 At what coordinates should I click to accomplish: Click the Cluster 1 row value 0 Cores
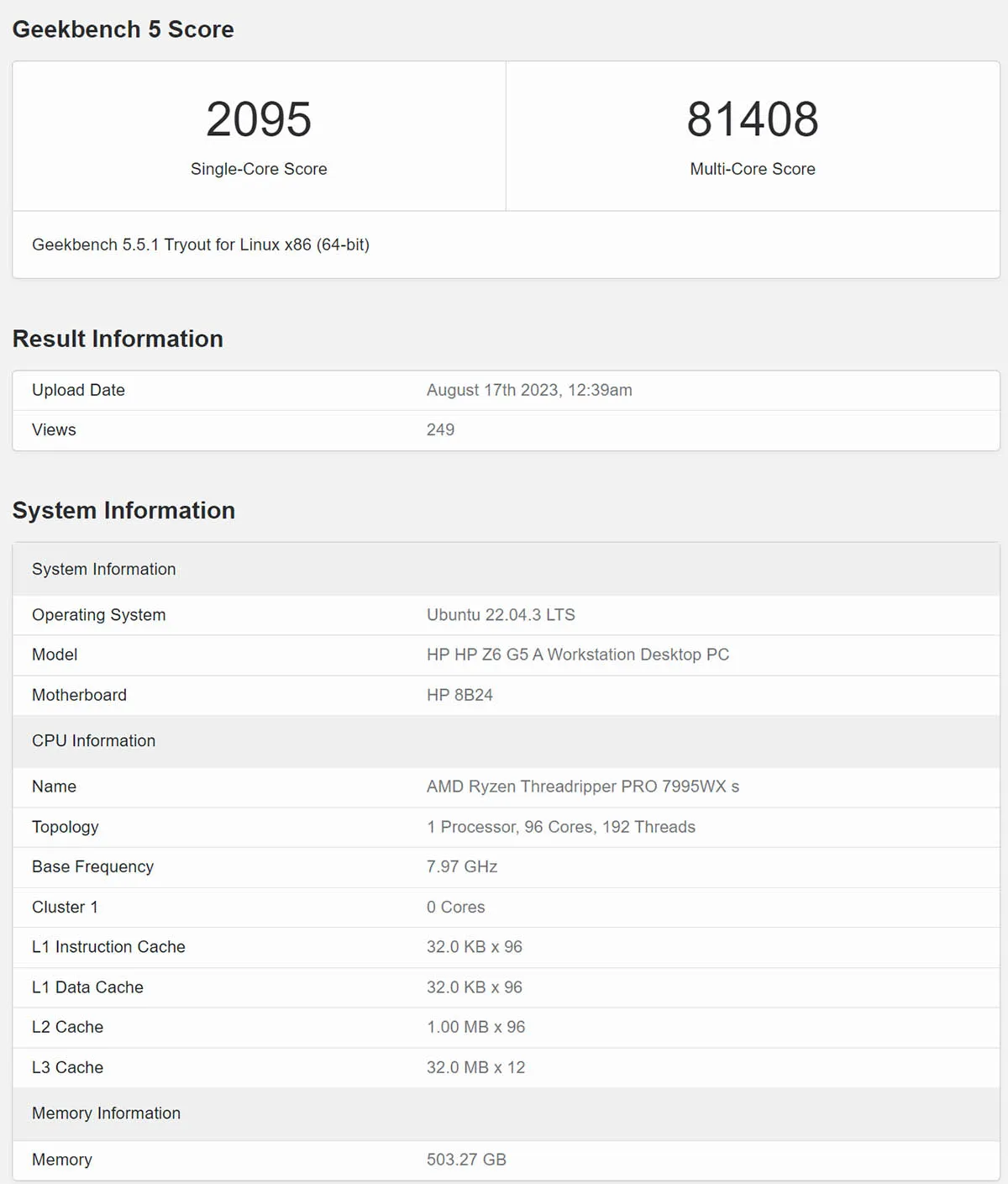[x=456, y=907]
